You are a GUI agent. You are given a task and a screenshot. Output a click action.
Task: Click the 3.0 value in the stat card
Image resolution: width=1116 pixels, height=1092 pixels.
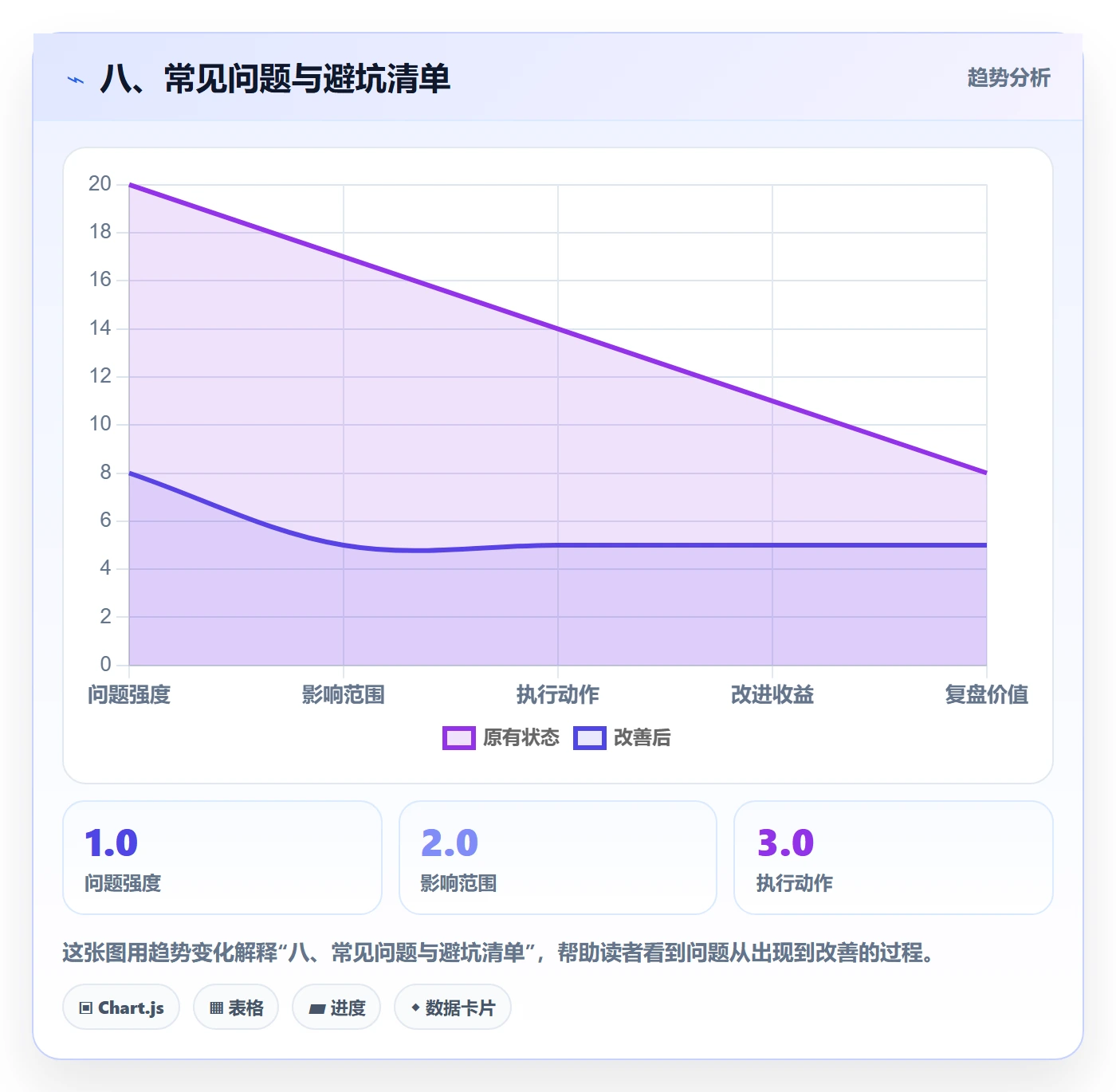785,843
